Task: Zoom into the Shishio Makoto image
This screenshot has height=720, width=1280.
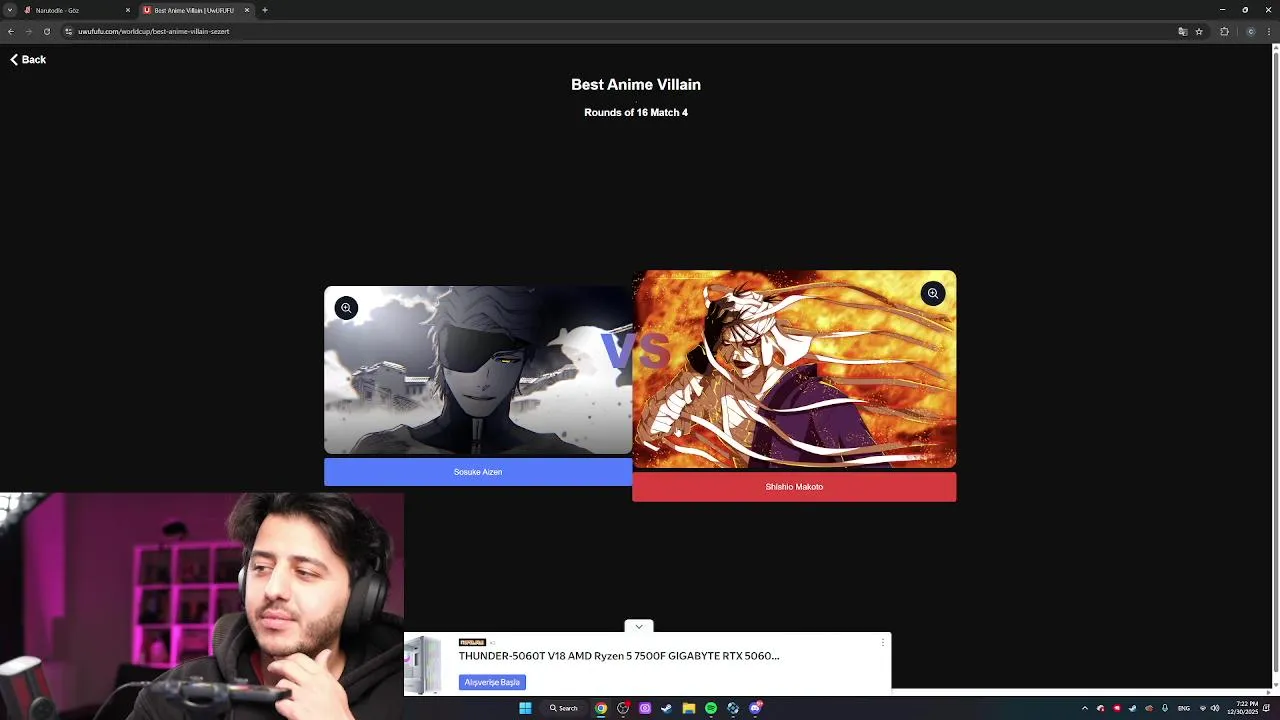Action: click(932, 293)
